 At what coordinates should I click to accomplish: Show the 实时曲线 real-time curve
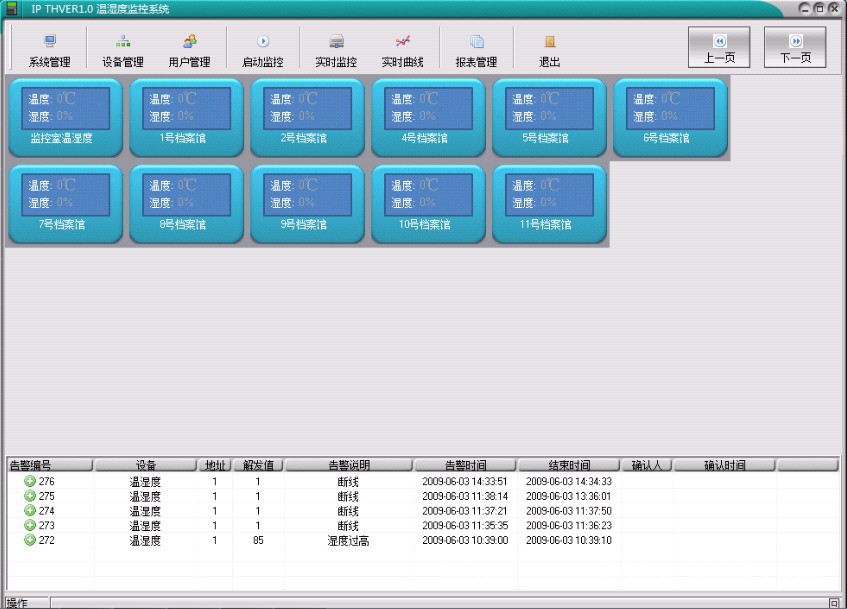(402, 48)
